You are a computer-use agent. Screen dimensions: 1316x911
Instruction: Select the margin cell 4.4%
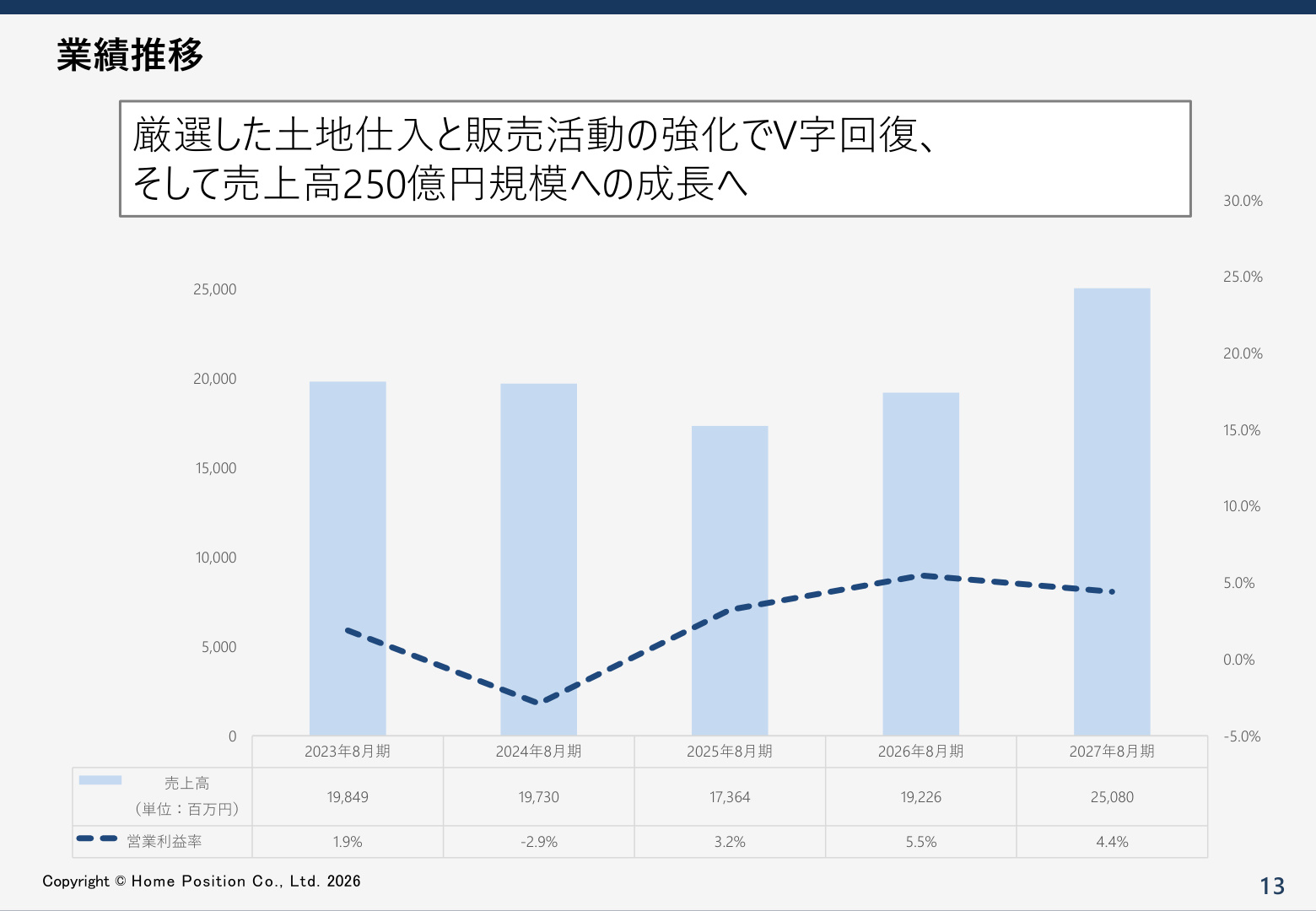pyautogui.click(x=1112, y=842)
